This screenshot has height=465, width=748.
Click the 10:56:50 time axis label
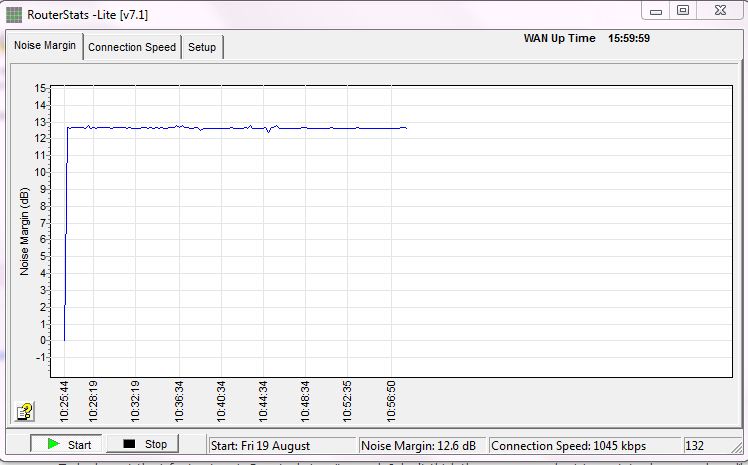coord(392,399)
